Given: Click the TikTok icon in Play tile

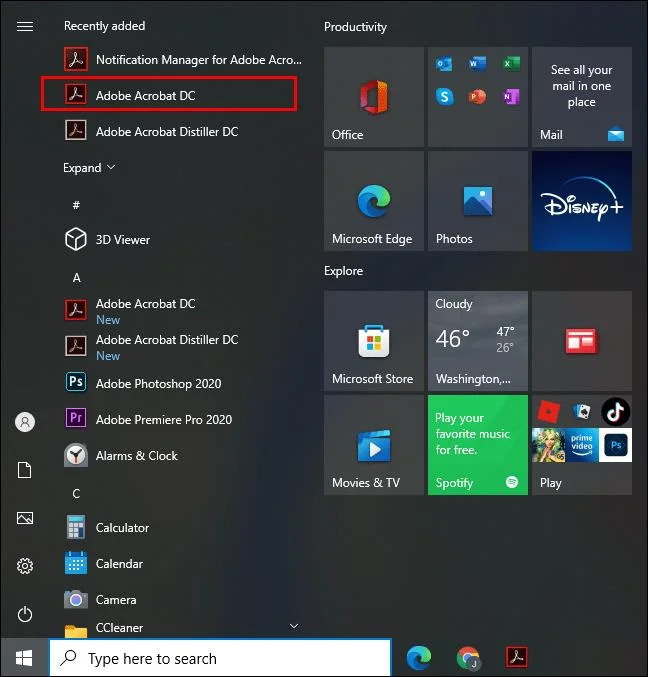Looking at the screenshot, I should (x=615, y=411).
